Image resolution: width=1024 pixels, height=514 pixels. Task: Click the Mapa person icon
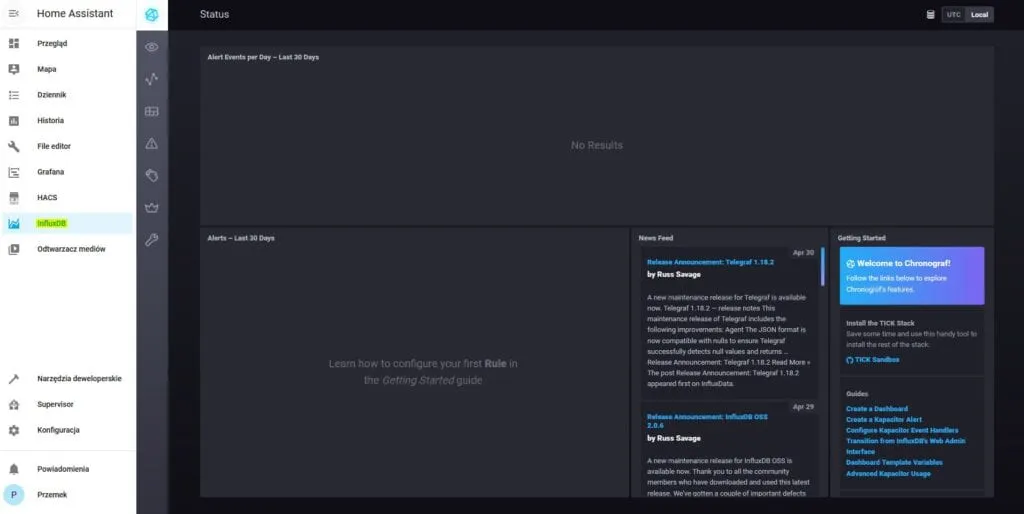14,69
